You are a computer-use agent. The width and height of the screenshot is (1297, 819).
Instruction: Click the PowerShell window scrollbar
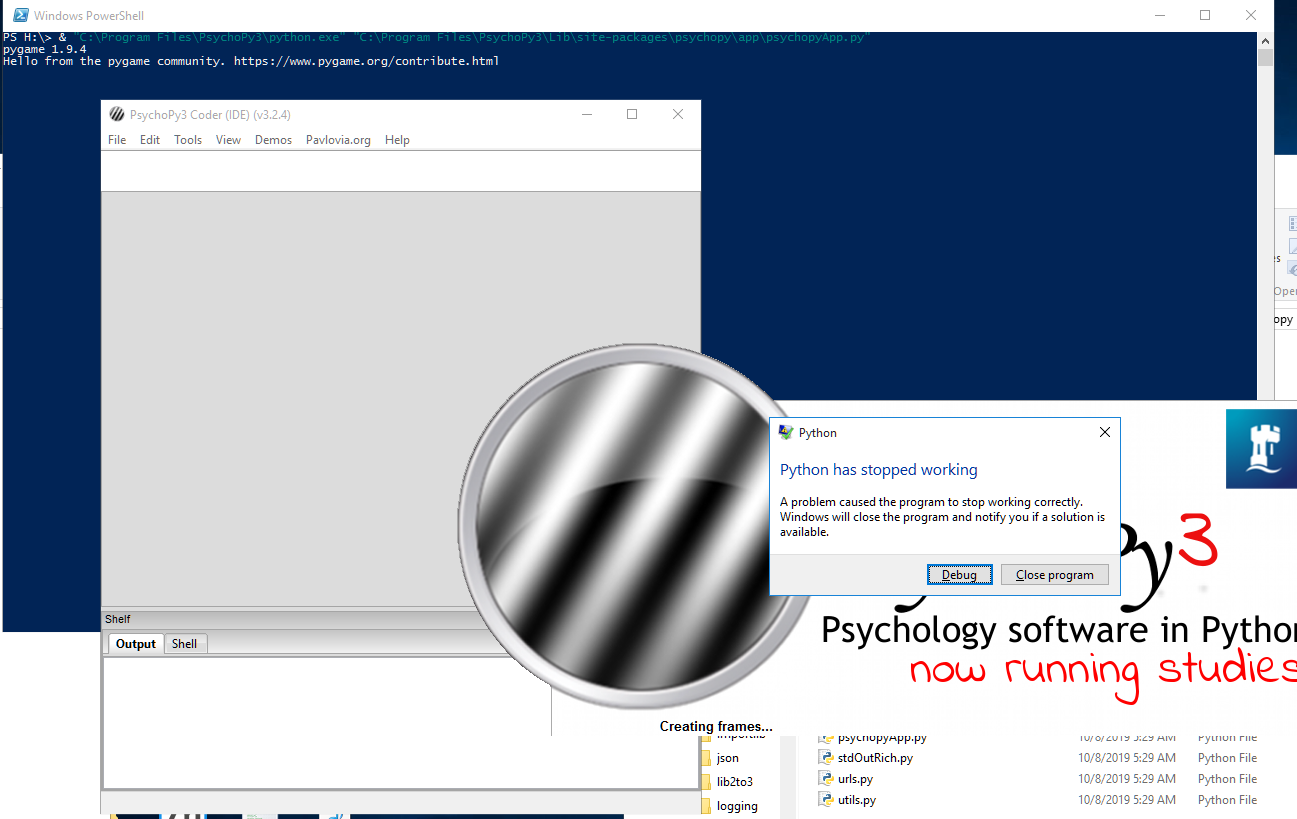click(x=1264, y=55)
